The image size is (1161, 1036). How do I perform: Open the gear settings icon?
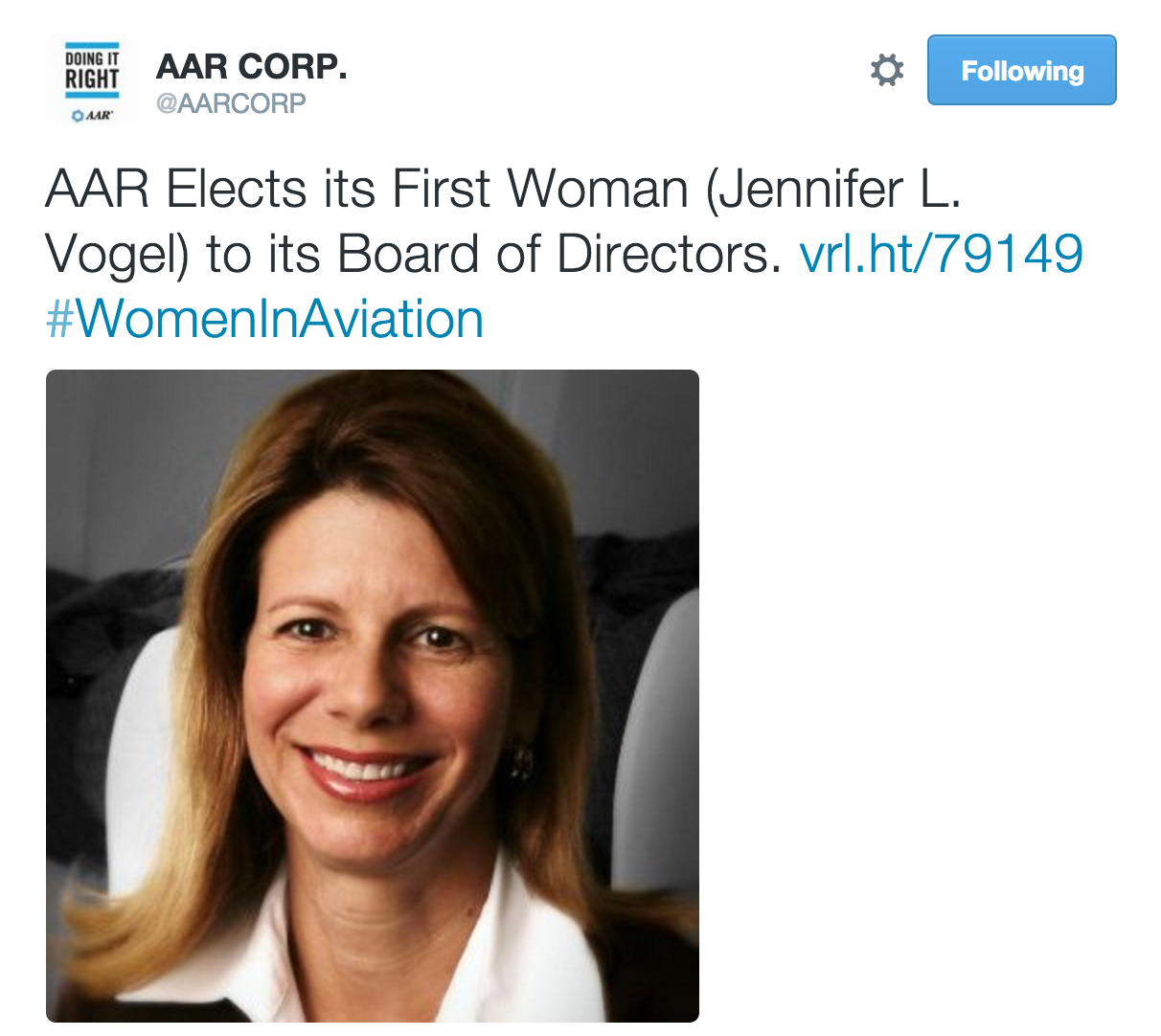pyautogui.click(x=886, y=71)
